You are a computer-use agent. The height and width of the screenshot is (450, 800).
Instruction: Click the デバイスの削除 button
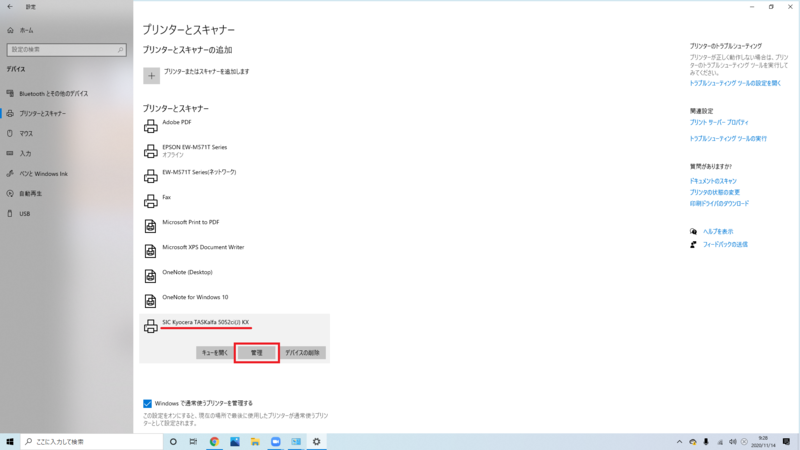(303, 353)
